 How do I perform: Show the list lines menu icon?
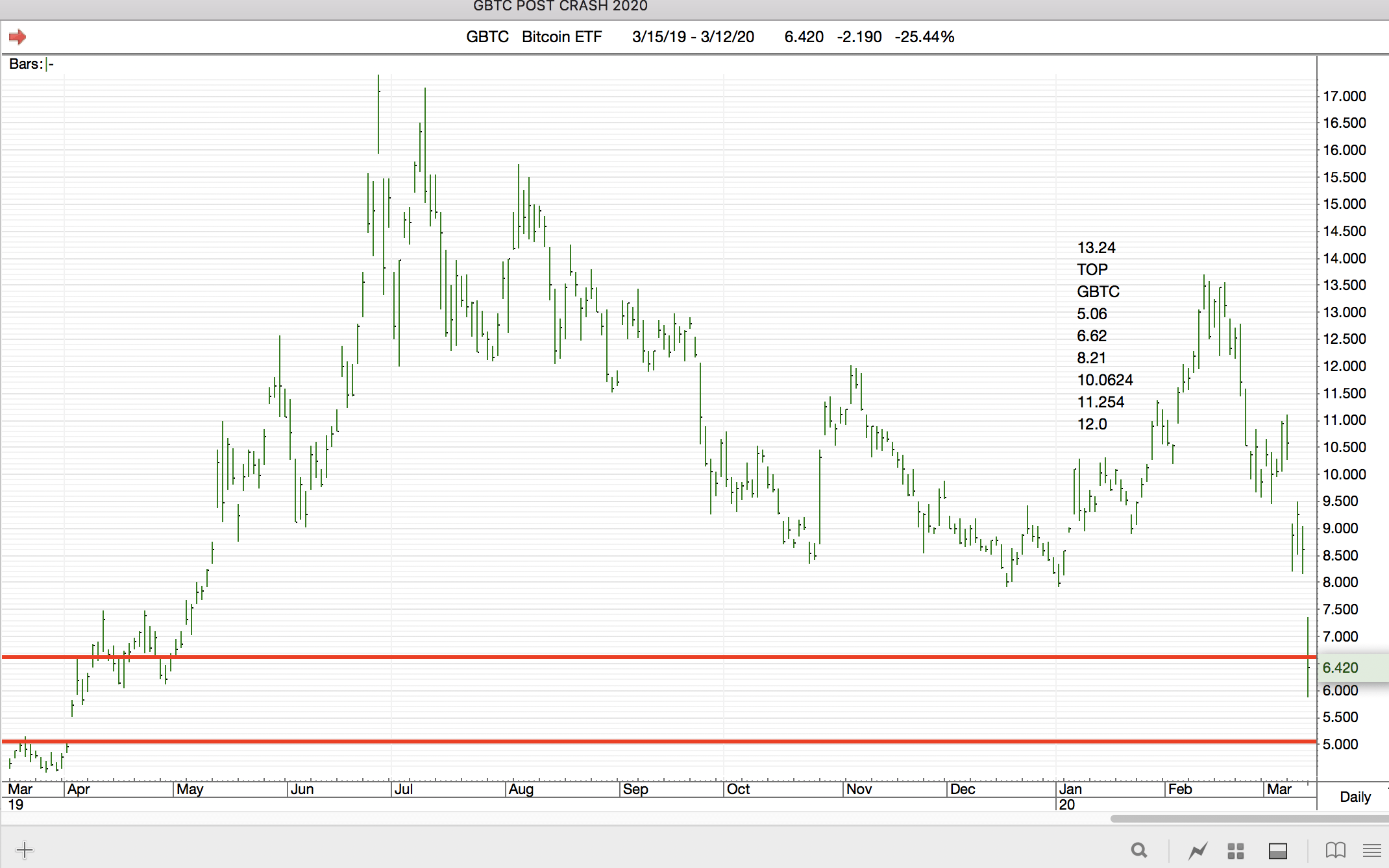[x=1371, y=850]
